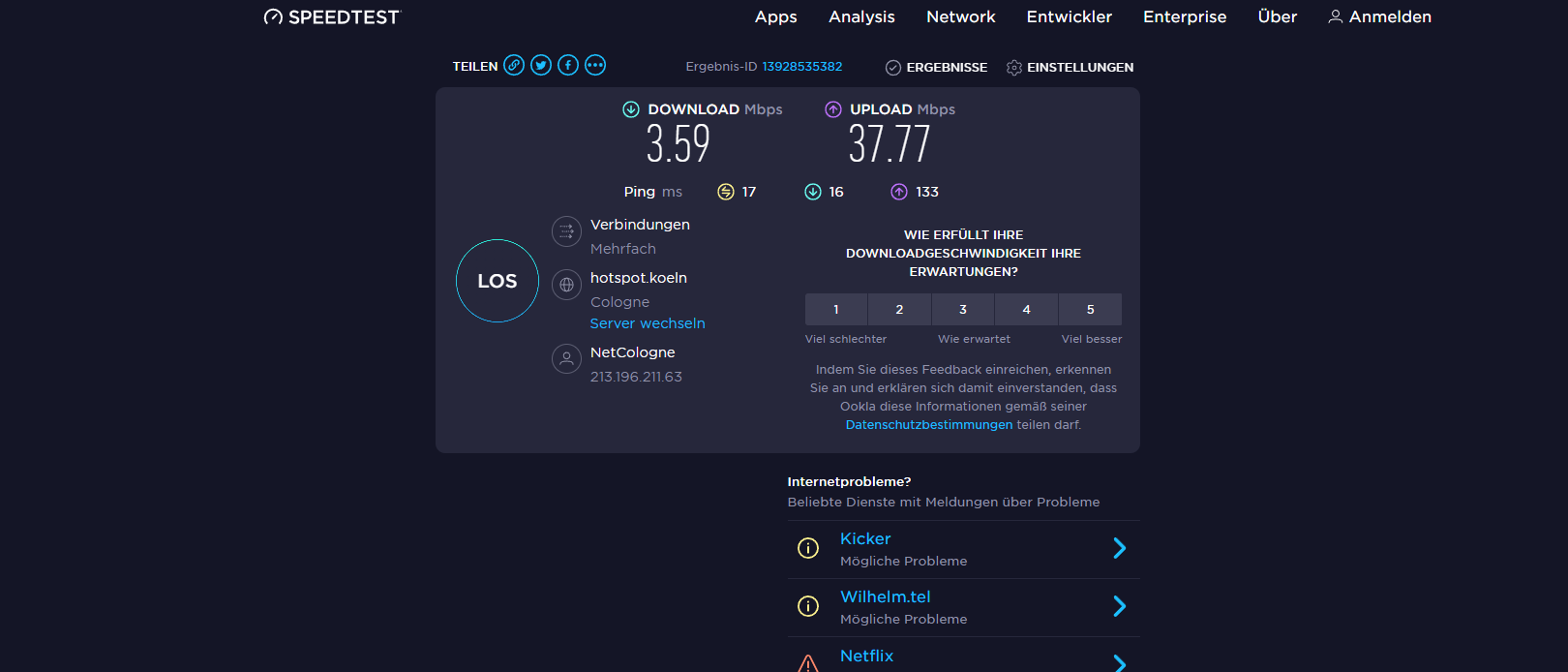Select rating 5 Viel besser

1091,309
